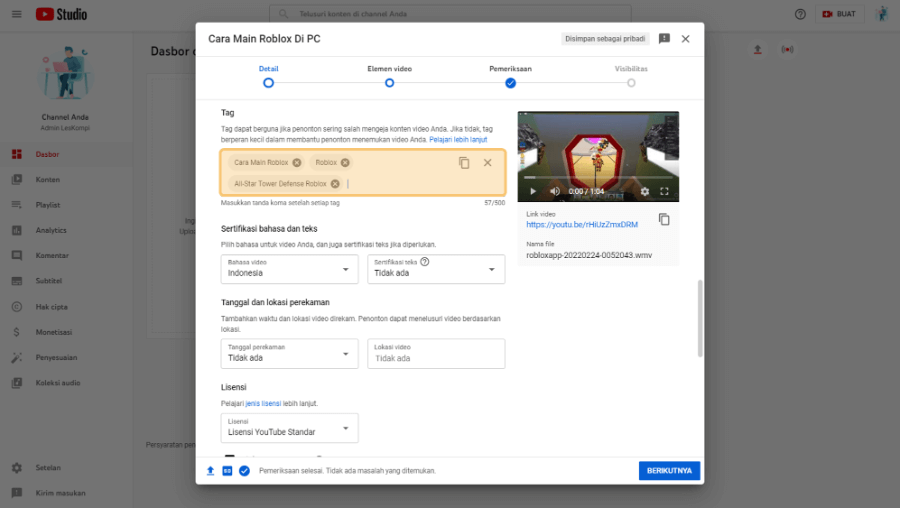Screen dimensions: 900x508
Task: Click Disimpan sebagai pribadi status badge
Action: (x=605, y=38)
